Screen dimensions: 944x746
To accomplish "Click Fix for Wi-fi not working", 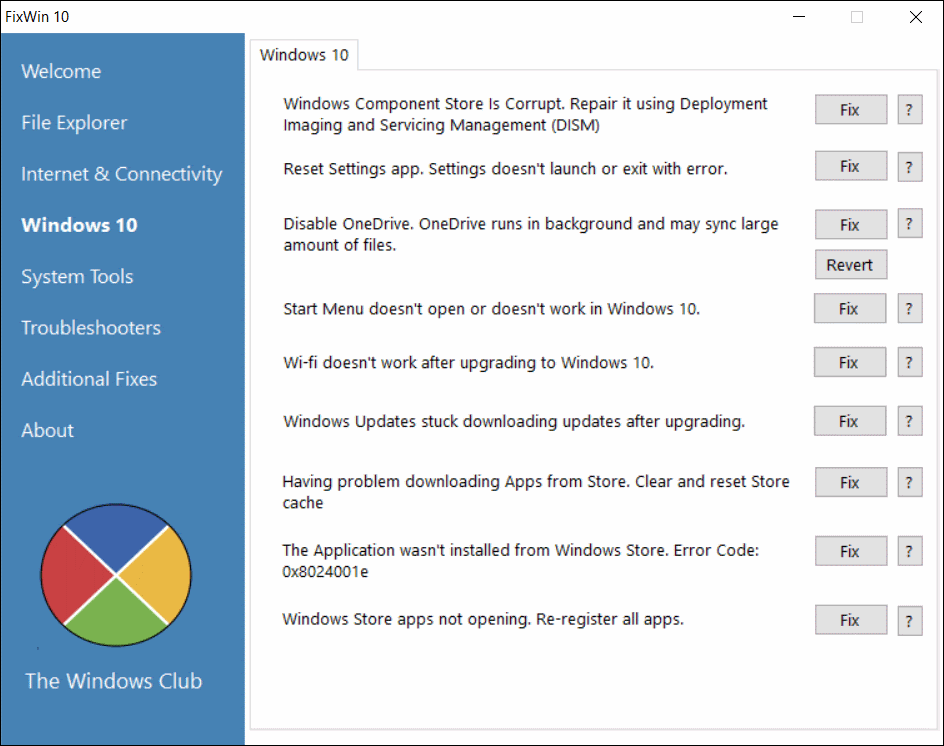I will point(849,362).
